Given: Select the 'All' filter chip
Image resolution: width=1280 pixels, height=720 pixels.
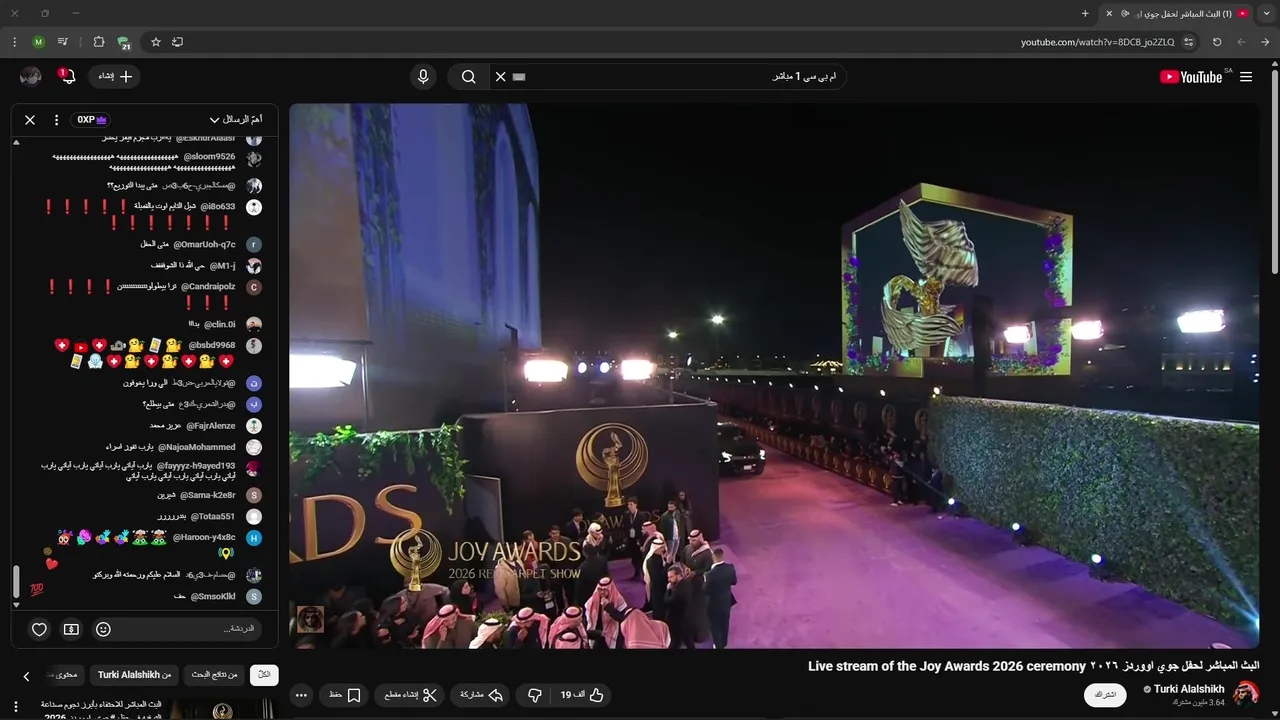Looking at the screenshot, I should point(264,675).
